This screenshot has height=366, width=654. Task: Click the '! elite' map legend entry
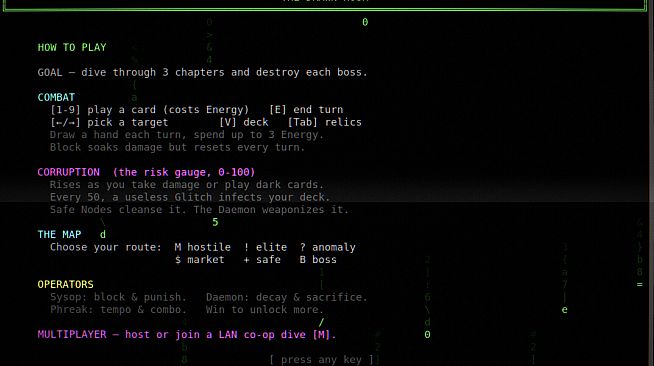[265, 248]
